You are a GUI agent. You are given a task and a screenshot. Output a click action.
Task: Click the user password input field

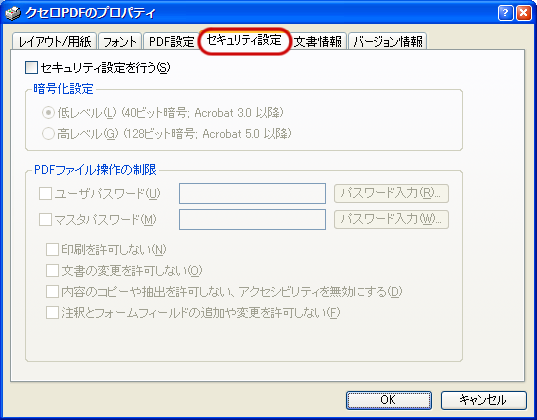(252, 194)
